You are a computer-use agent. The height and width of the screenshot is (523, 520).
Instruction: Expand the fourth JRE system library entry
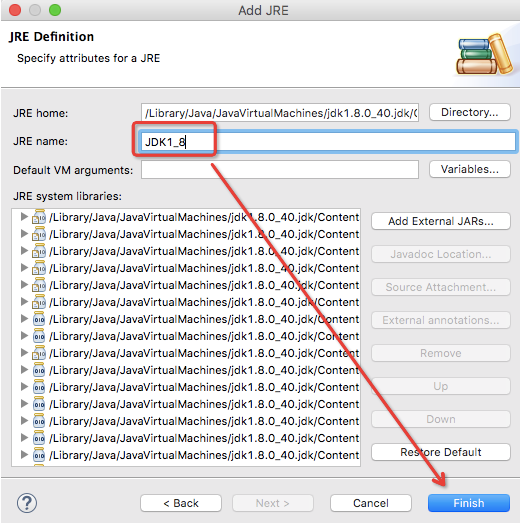pos(24,268)
